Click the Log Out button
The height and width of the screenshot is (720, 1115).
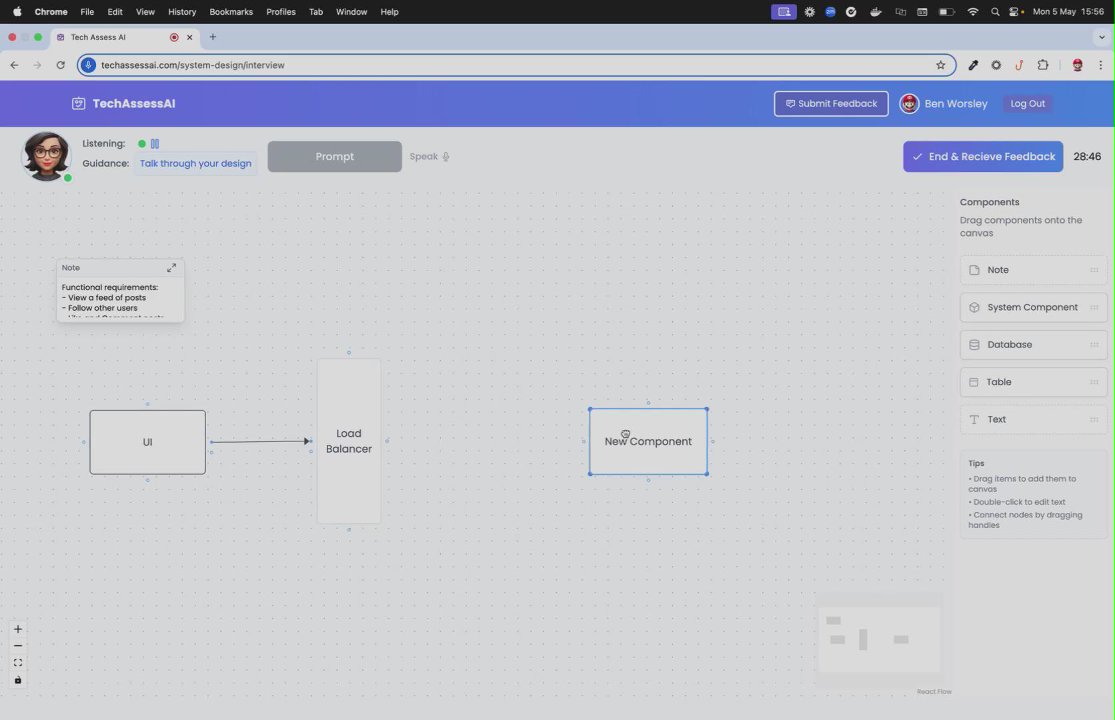(x=1028, y=104)
